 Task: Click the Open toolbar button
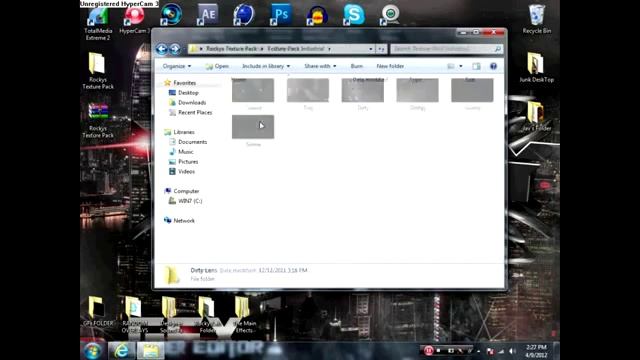coord(217,66)
